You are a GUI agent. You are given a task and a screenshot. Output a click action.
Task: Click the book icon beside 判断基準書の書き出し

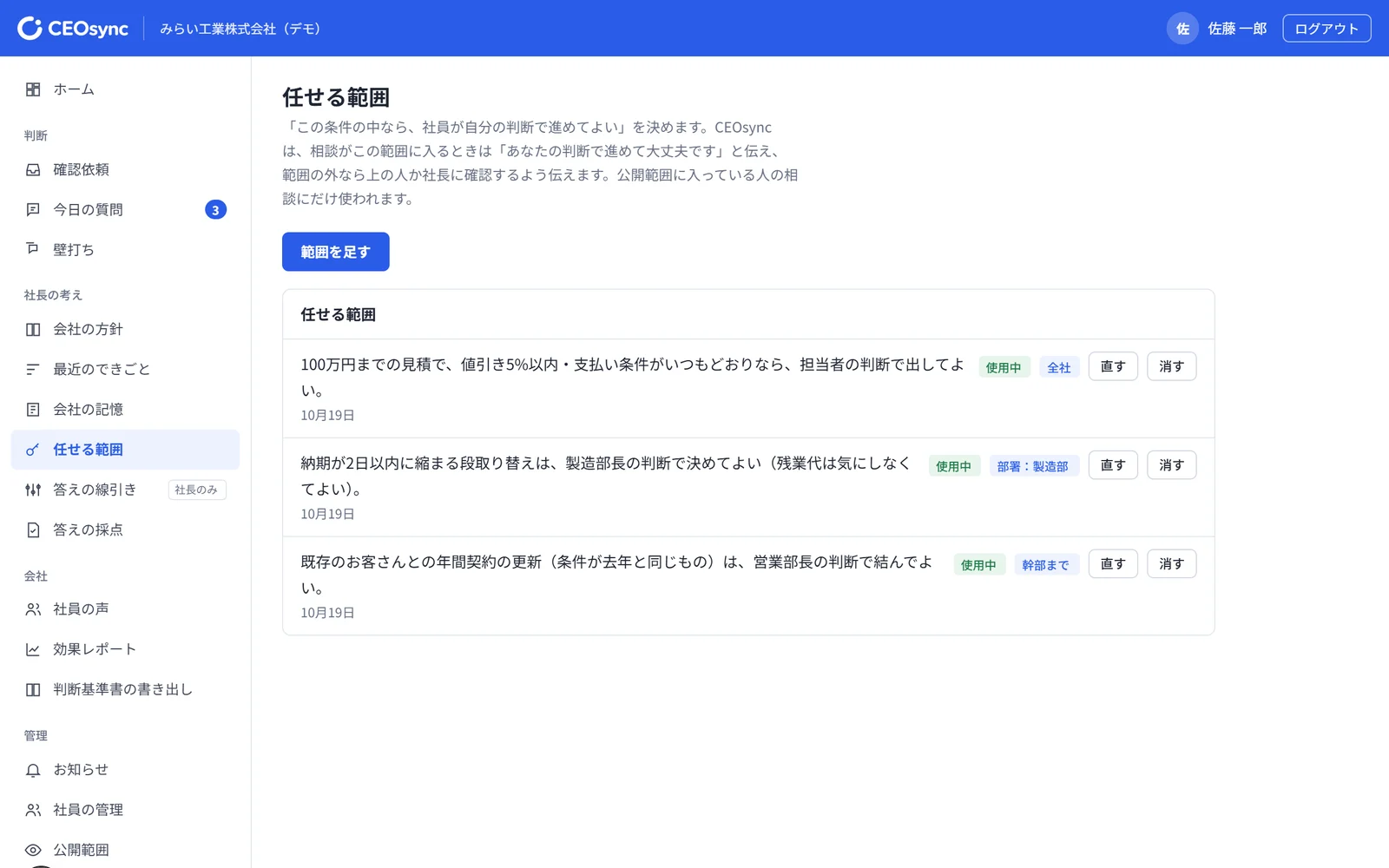(x=33, y=690)
